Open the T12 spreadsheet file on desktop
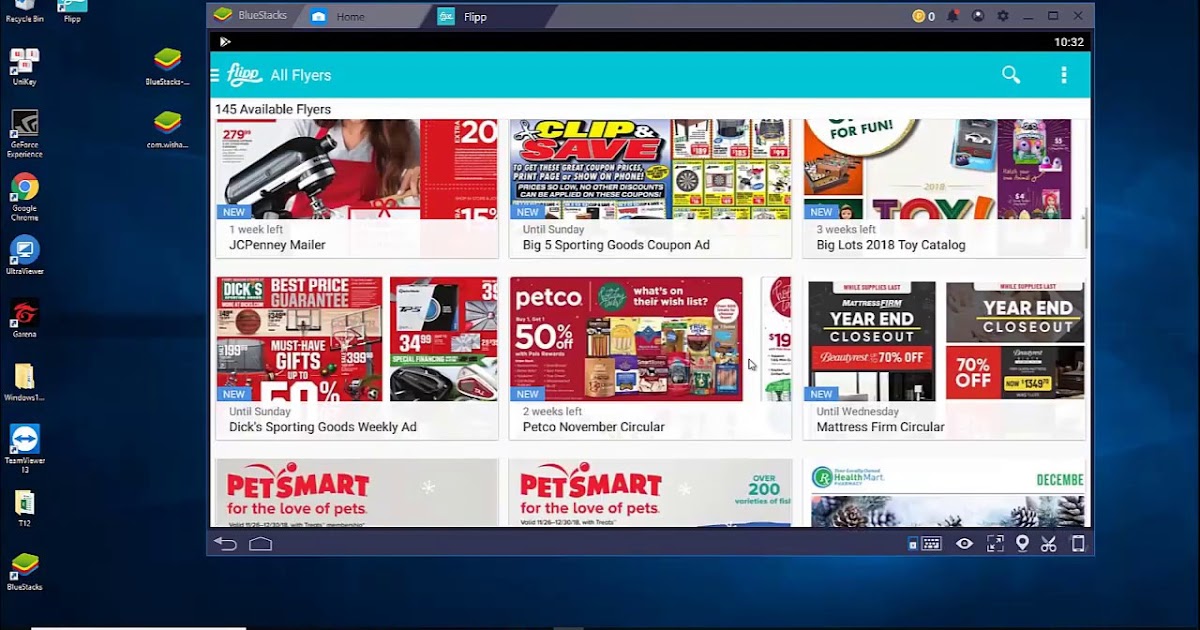 pos(24,508)
